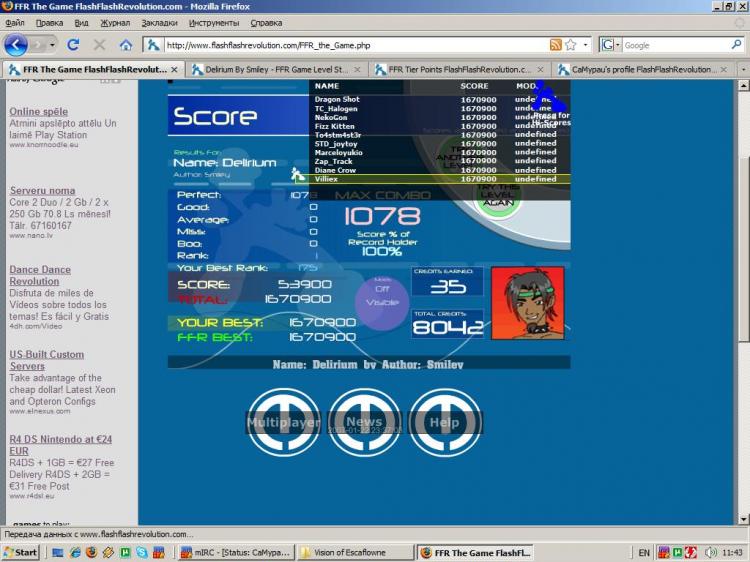
Task: Click the Windows Start button
Action: [21, 552]
